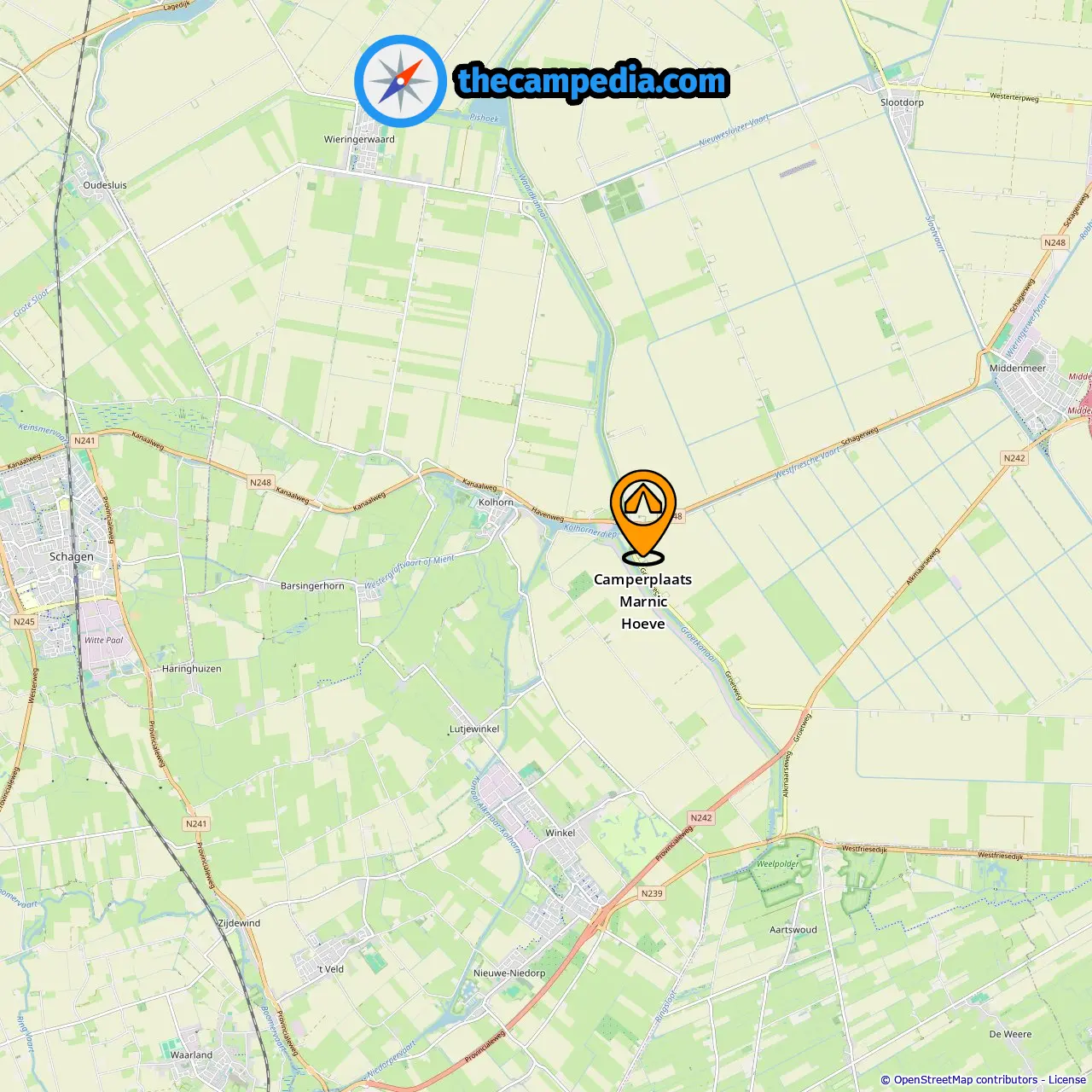Click the blue compass logo icon
This screenshot has width=1092, height=1092.
[400, 81]
